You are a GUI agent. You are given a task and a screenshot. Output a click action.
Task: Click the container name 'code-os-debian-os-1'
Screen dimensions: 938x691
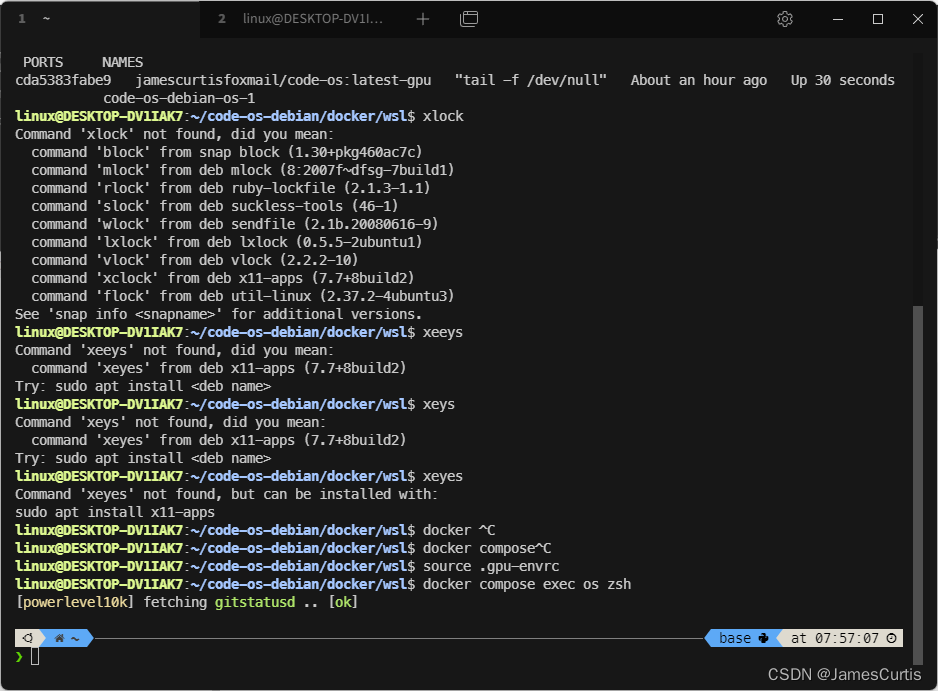(x=179, y=98)
